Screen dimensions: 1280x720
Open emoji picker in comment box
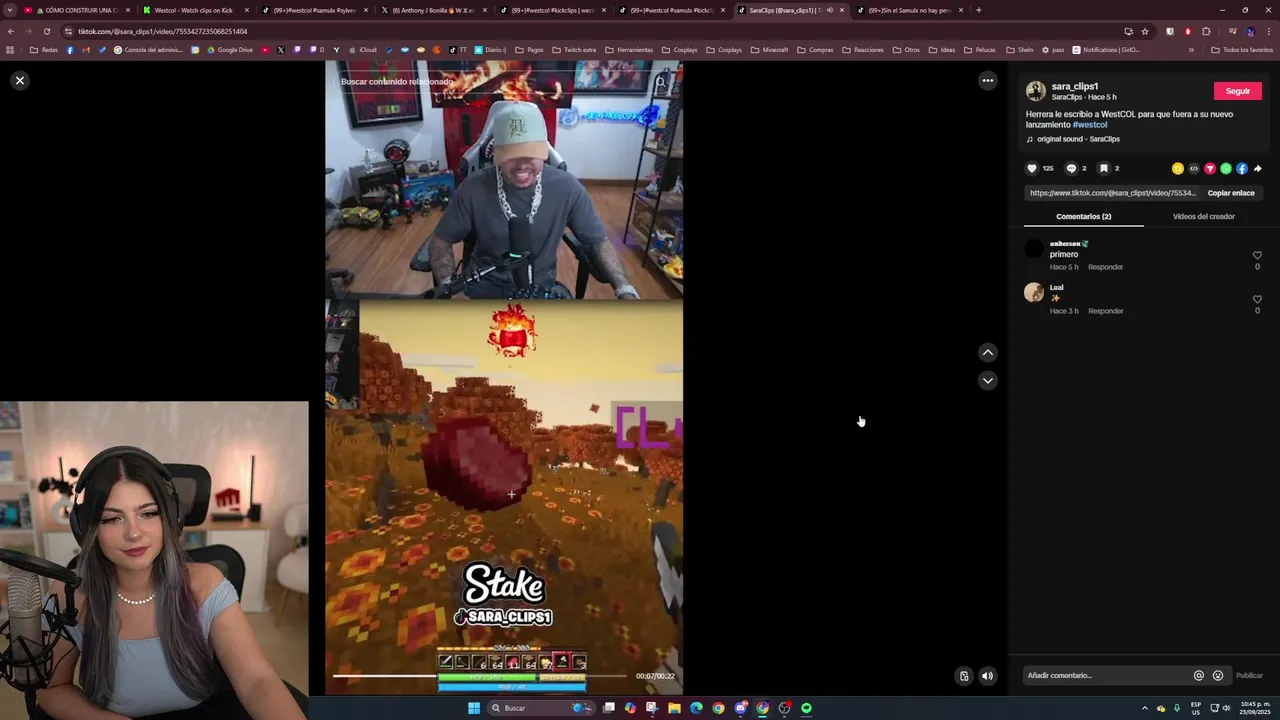(1217, 675)
